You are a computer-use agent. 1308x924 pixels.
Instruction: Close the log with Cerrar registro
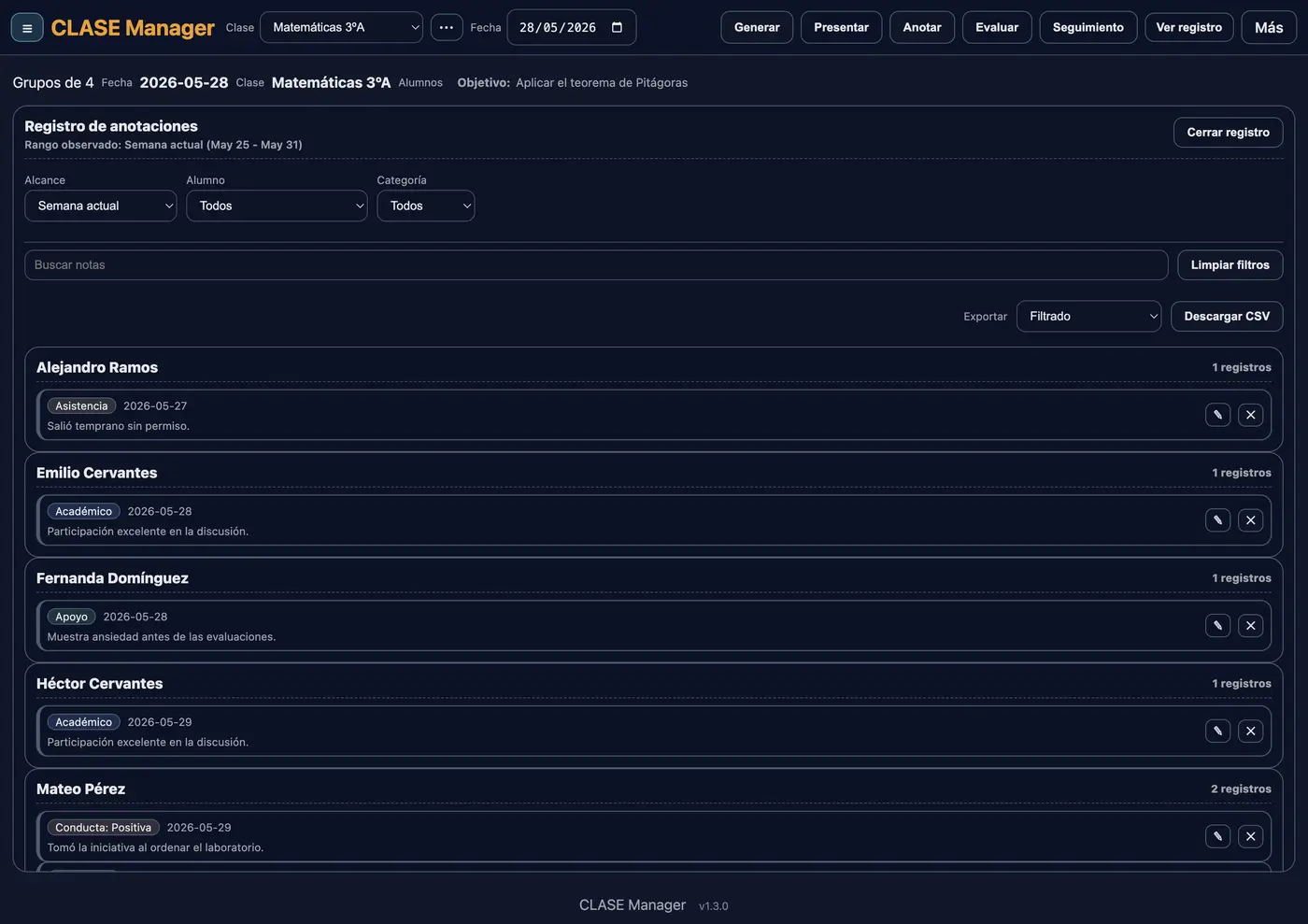tap(1228, 133)
